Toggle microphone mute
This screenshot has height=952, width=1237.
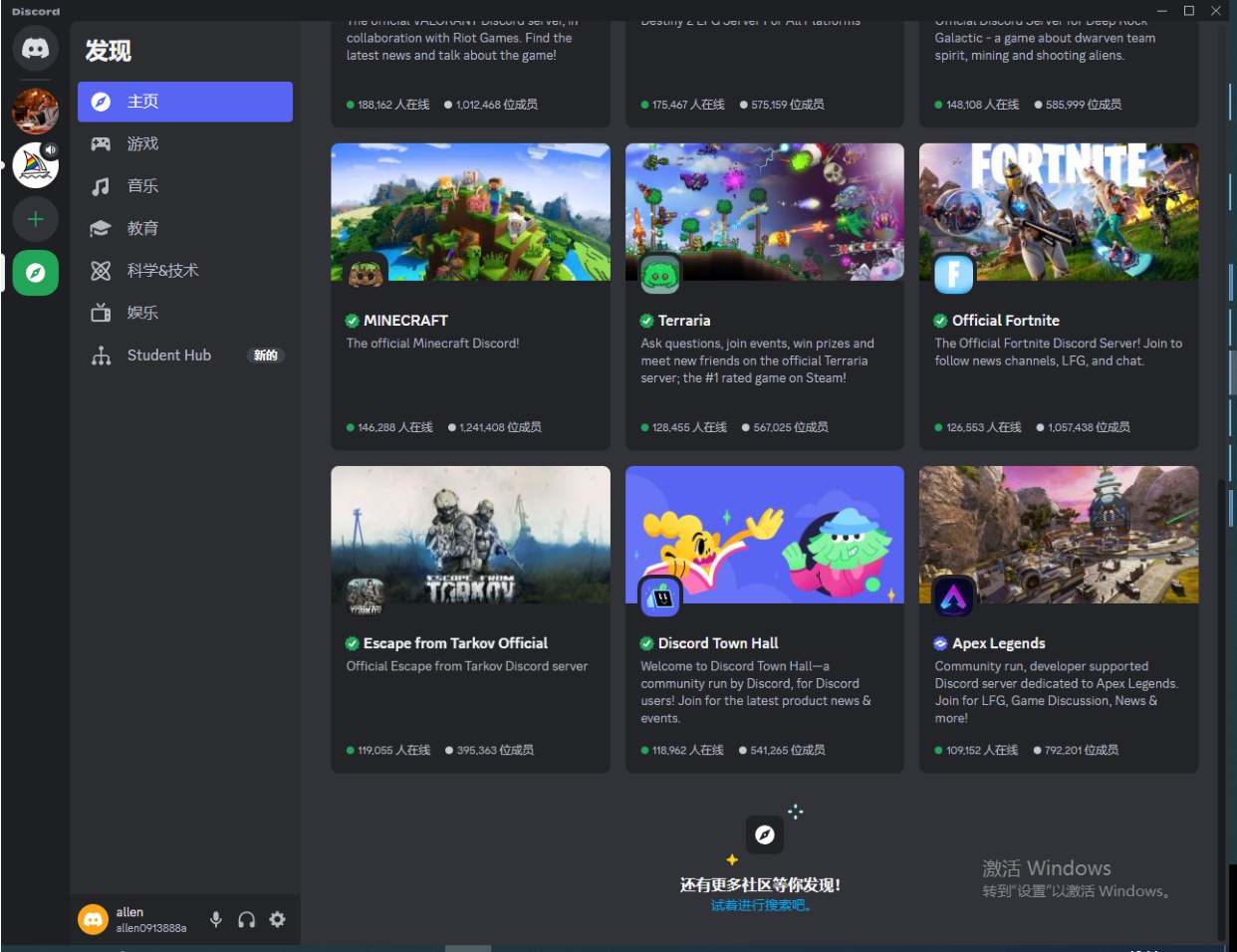tap(216, 919)
